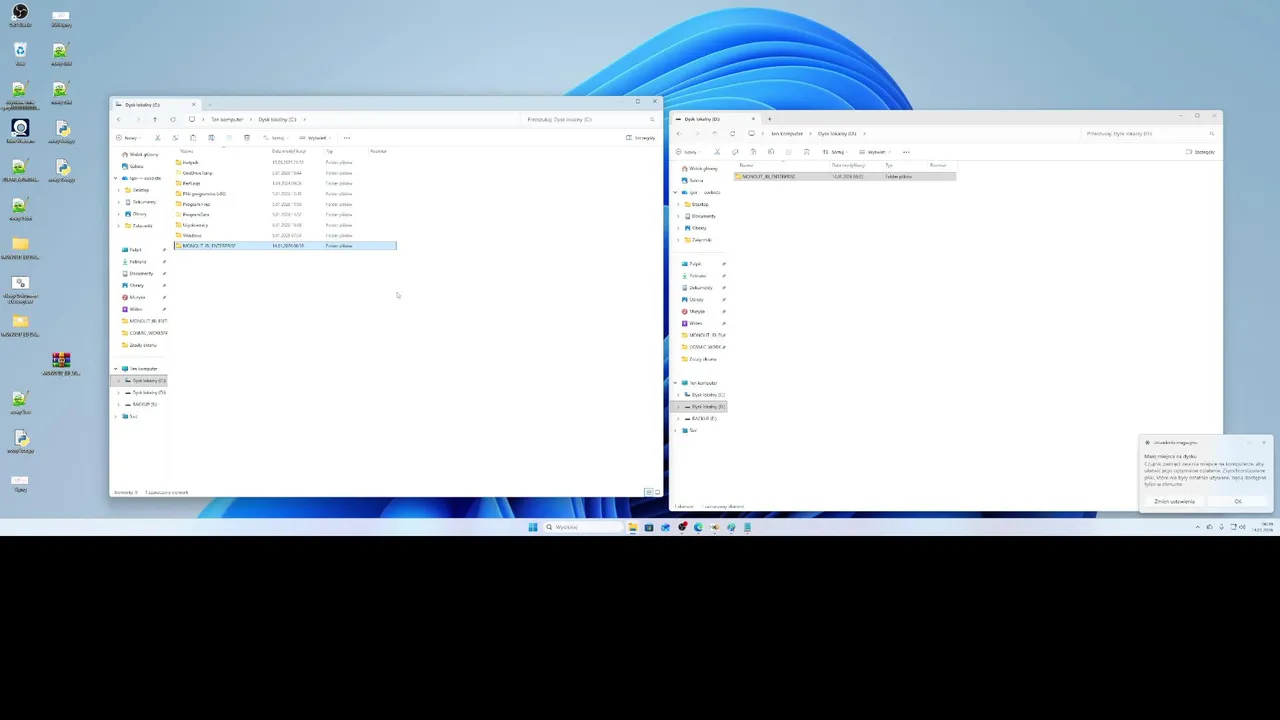Switch to details view in C: window status bar
Image resolution: width=1280 pixels, height=720 pixels.
pyautogui.click(x=648, y=492)
